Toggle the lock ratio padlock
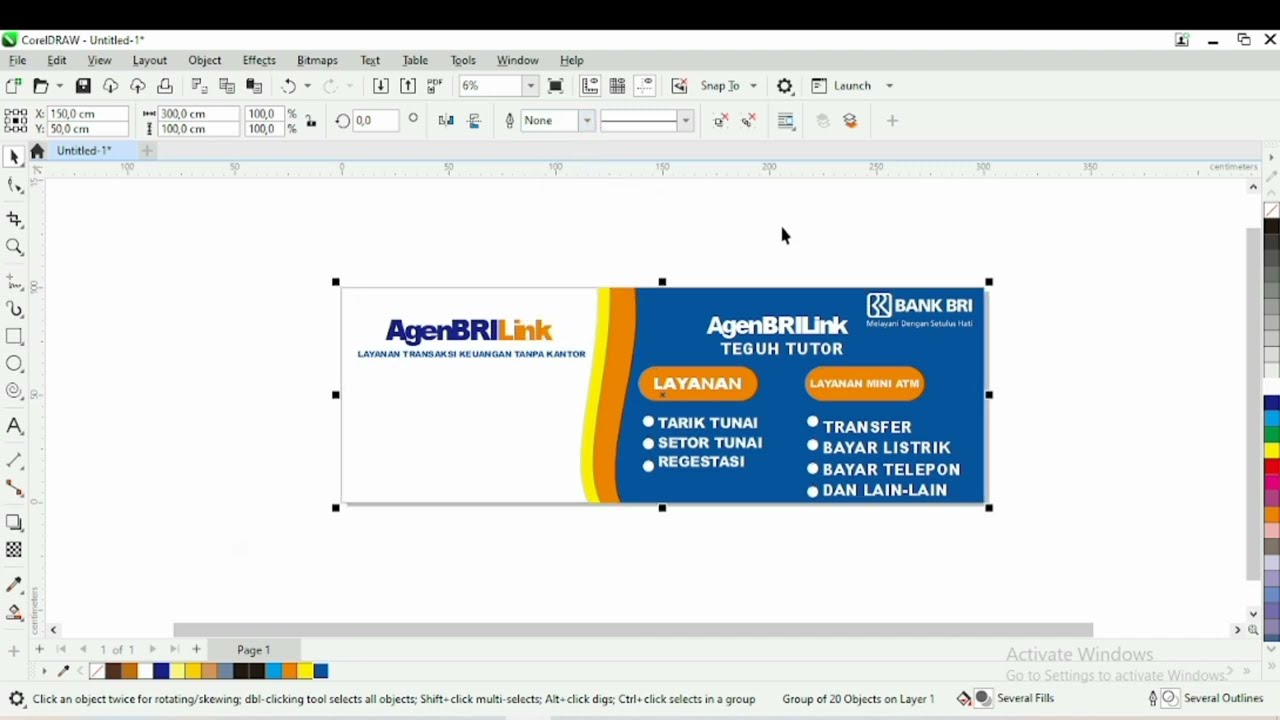1280x720 pixels. click(311, 121)
